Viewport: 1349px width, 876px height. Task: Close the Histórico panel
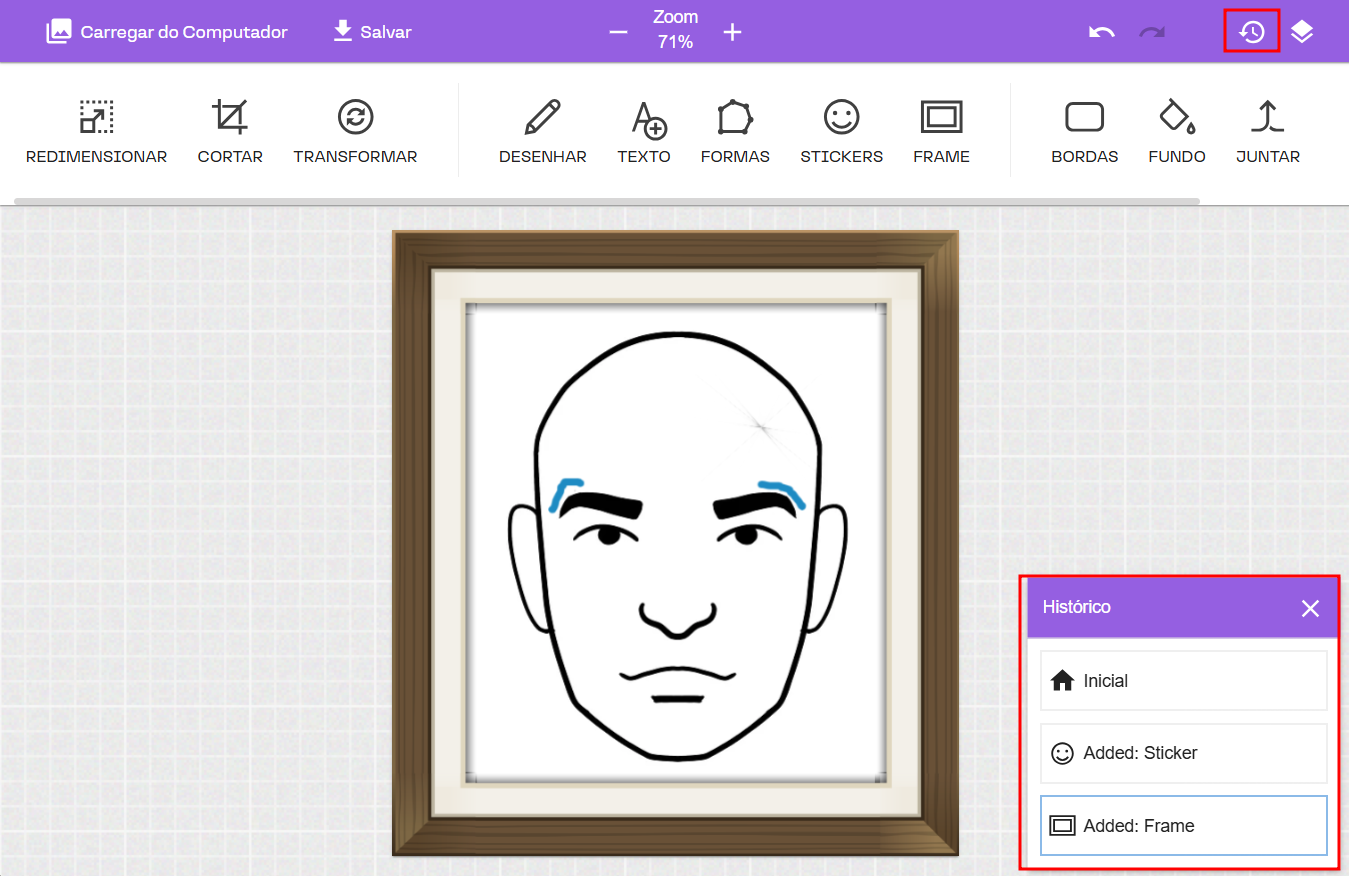[1310, 608]
